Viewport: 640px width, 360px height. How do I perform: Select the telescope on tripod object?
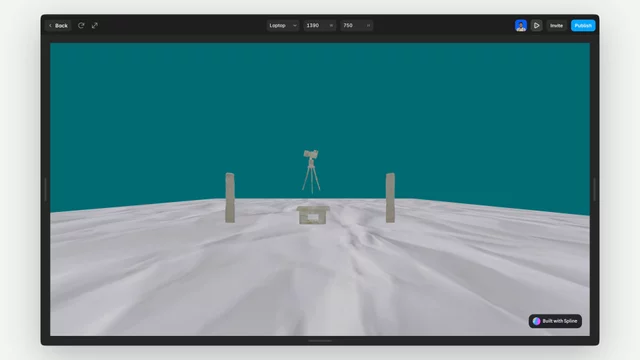pos(311,171)
